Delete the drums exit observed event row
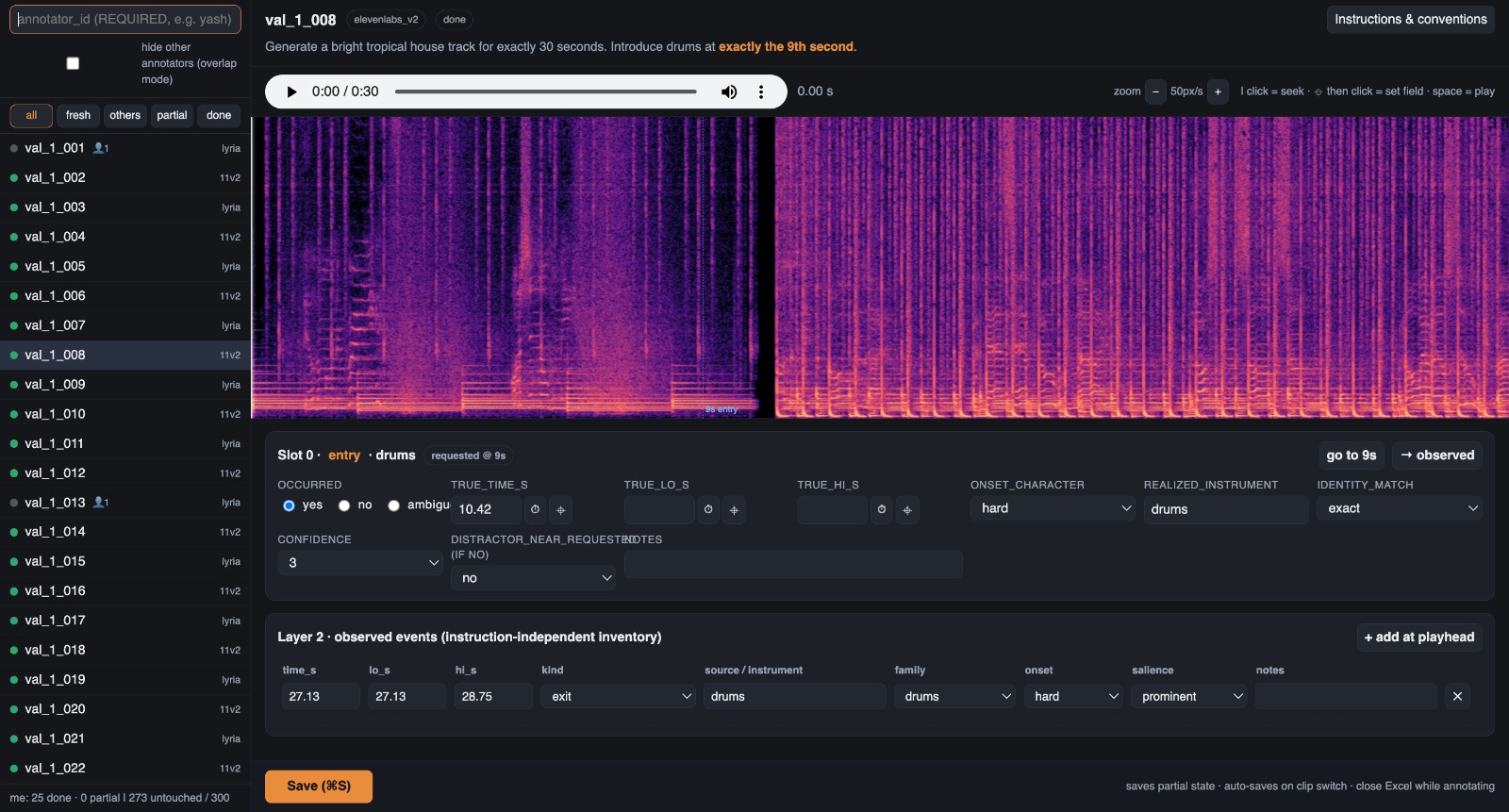The image size is (1509, 812). pyautogui.click(x=1457, y=696)
